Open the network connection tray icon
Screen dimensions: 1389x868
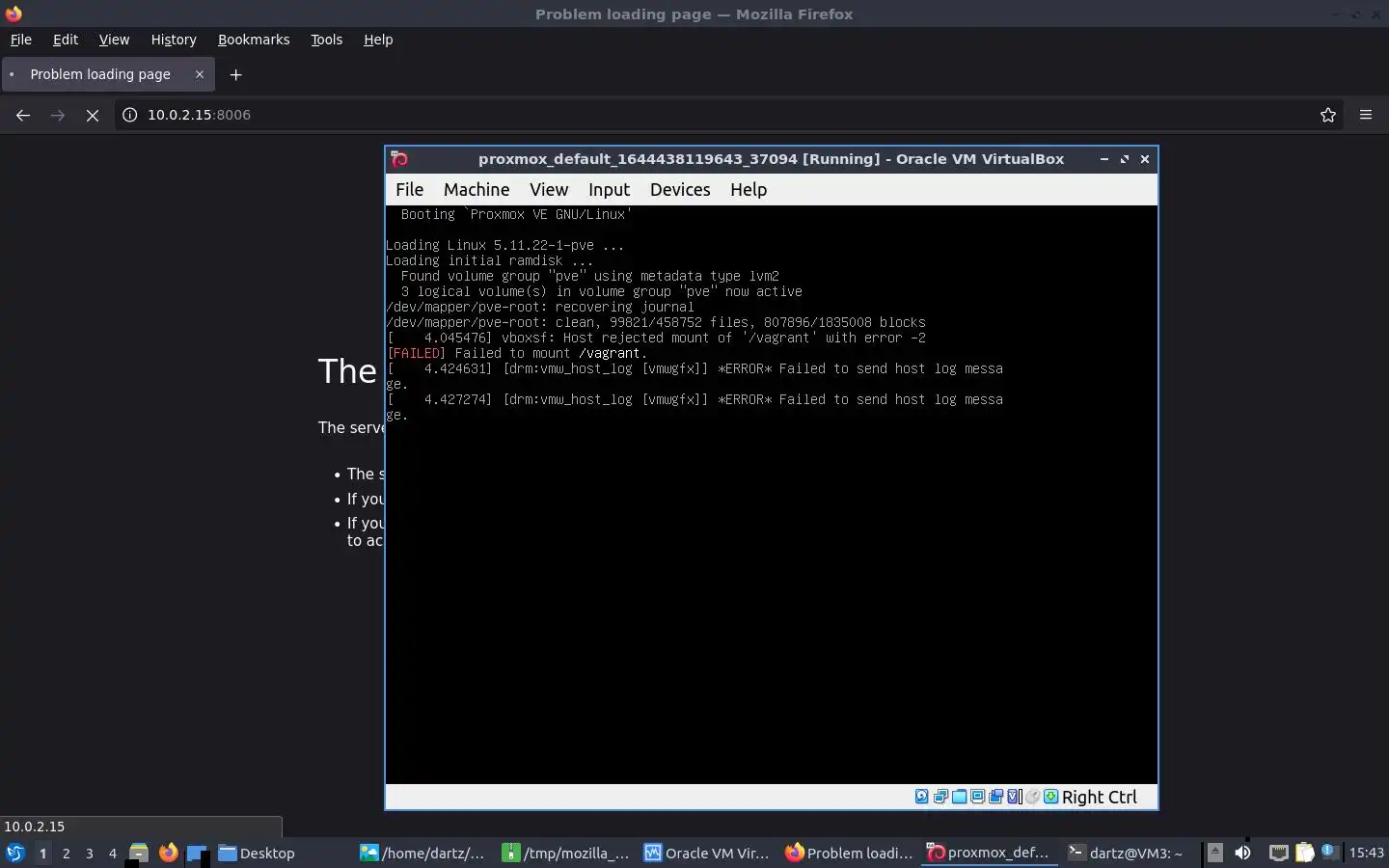1278,853
